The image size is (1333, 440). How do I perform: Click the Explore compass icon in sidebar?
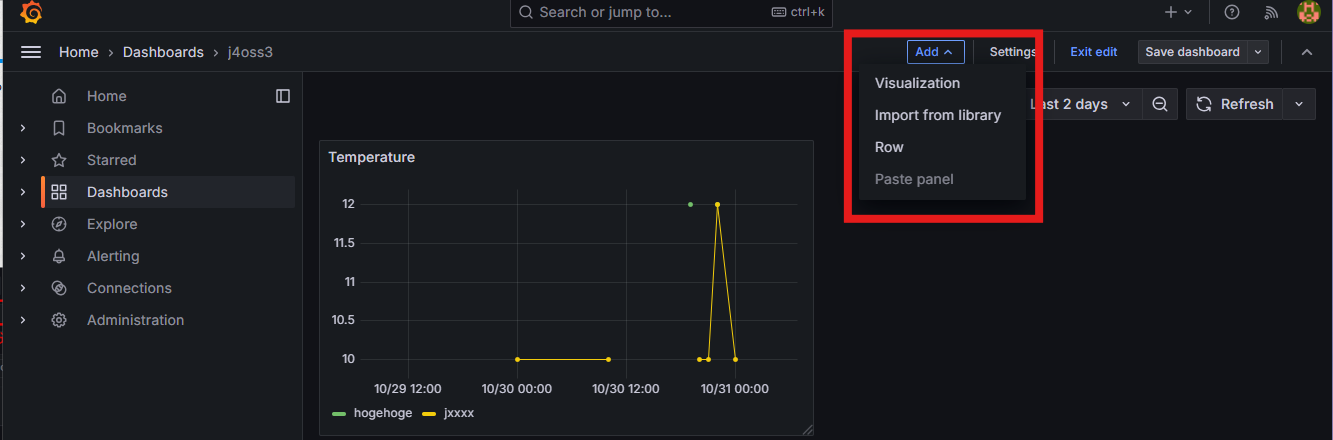tap(59, 224)
